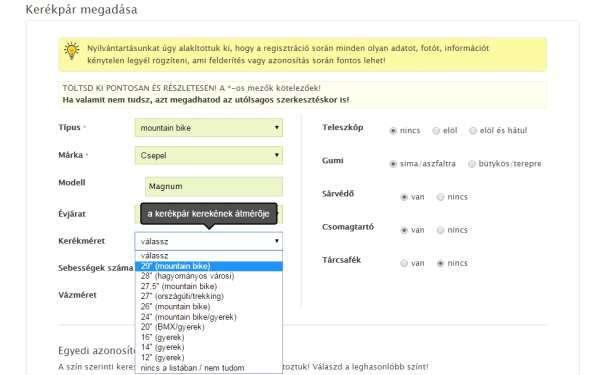Screen dimensions: 603x375
Task: Click the 'Sárvédő' field label
Action: [338, 193]
